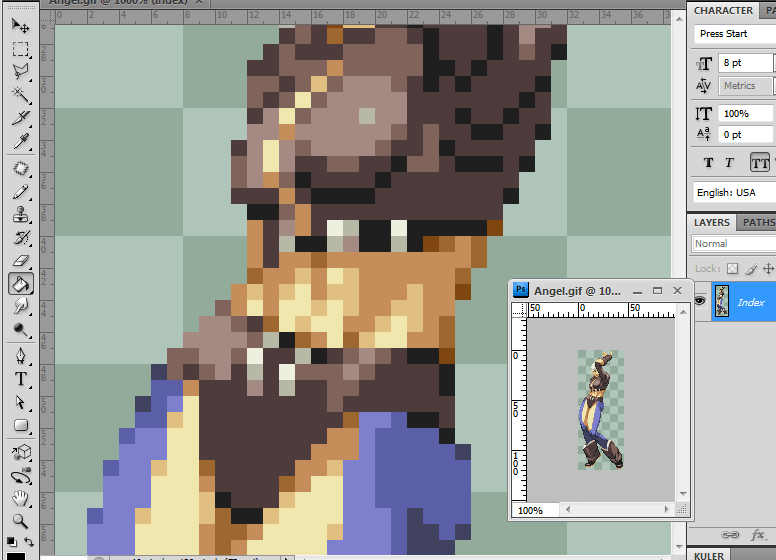Click the 100% vertical scale field

(x=745, y=113)
